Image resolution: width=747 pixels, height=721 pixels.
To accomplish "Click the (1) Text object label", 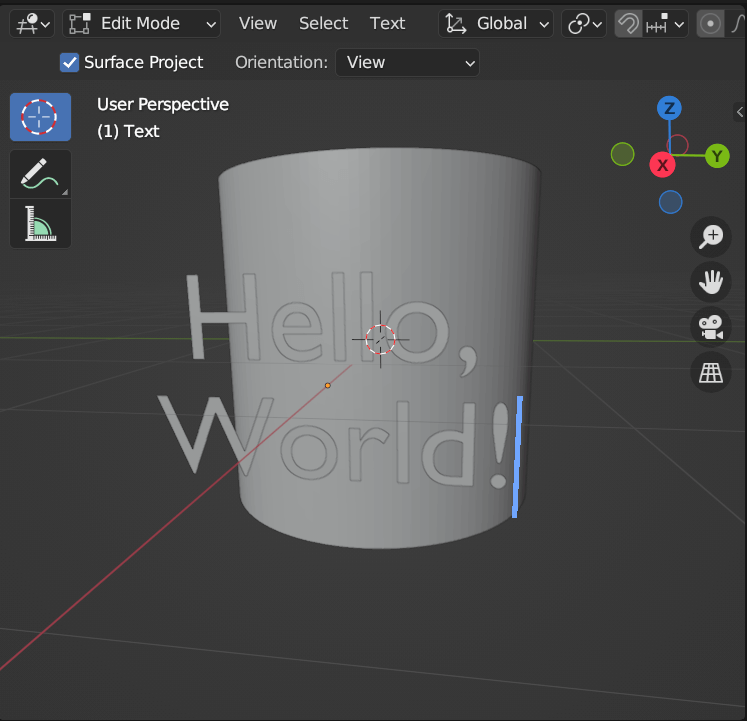I will [x=128, y=131].
